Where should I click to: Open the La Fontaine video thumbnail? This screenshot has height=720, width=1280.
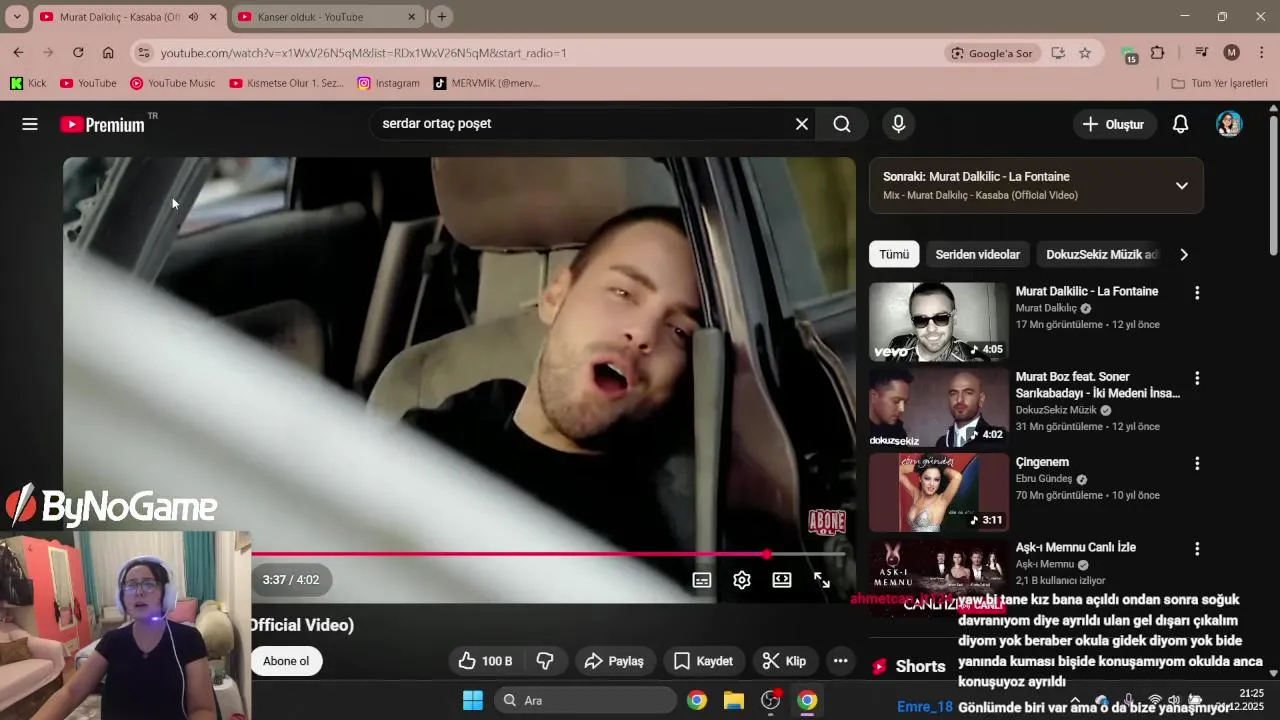(x=939, y=321)
